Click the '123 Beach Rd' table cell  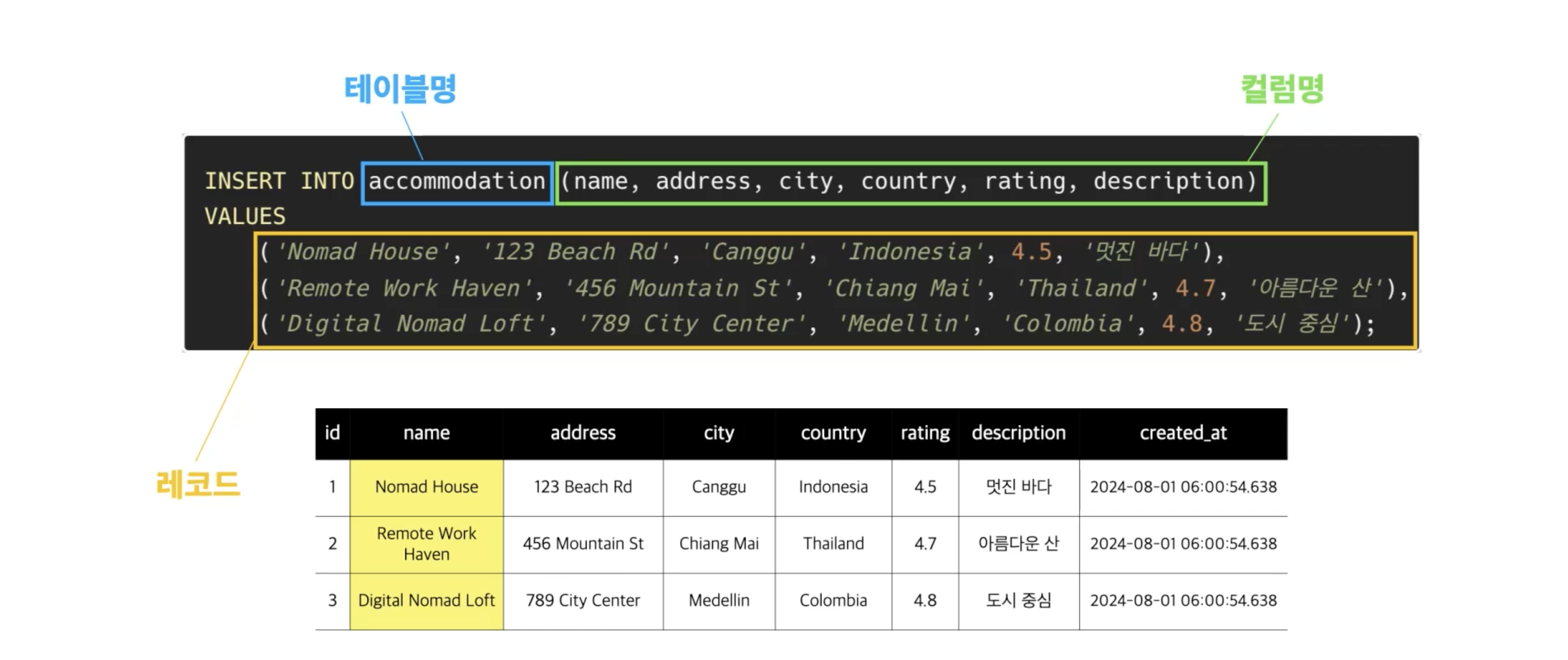(583, 487)
